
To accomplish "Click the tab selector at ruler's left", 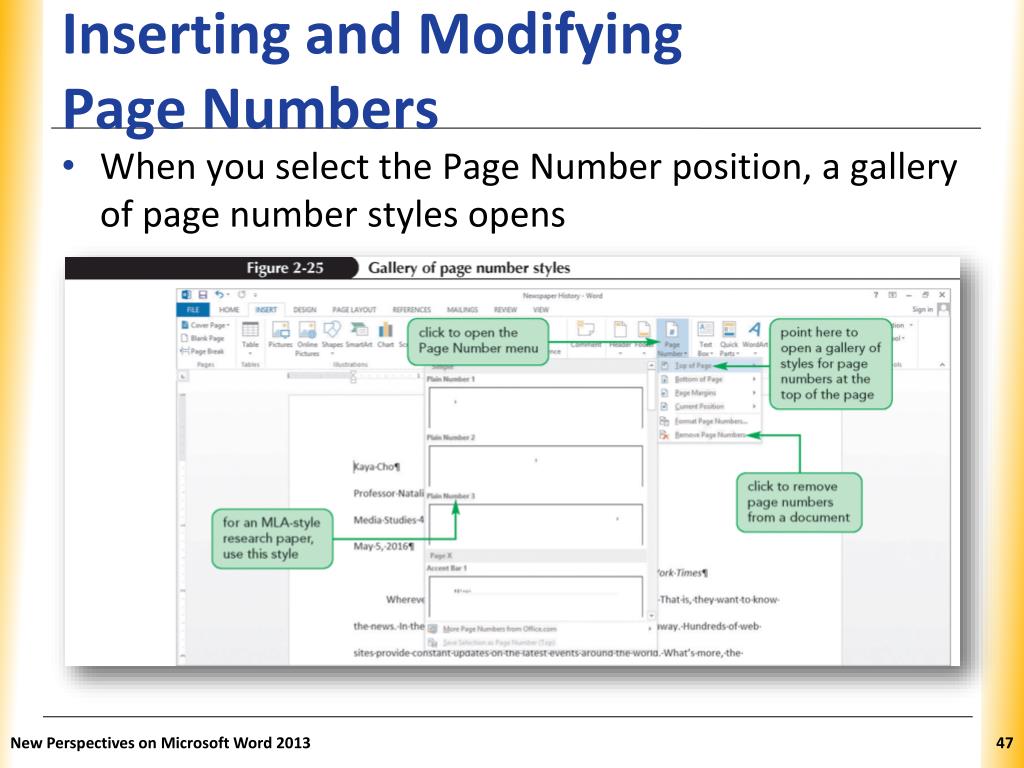I will (x=184, y=376).
